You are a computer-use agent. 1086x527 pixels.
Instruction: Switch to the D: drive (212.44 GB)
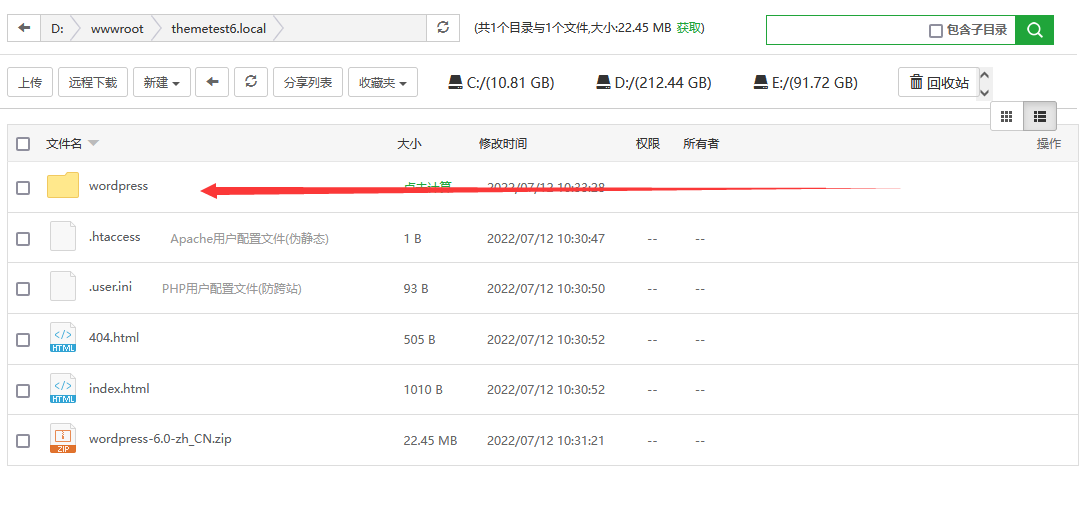(653, 83)
